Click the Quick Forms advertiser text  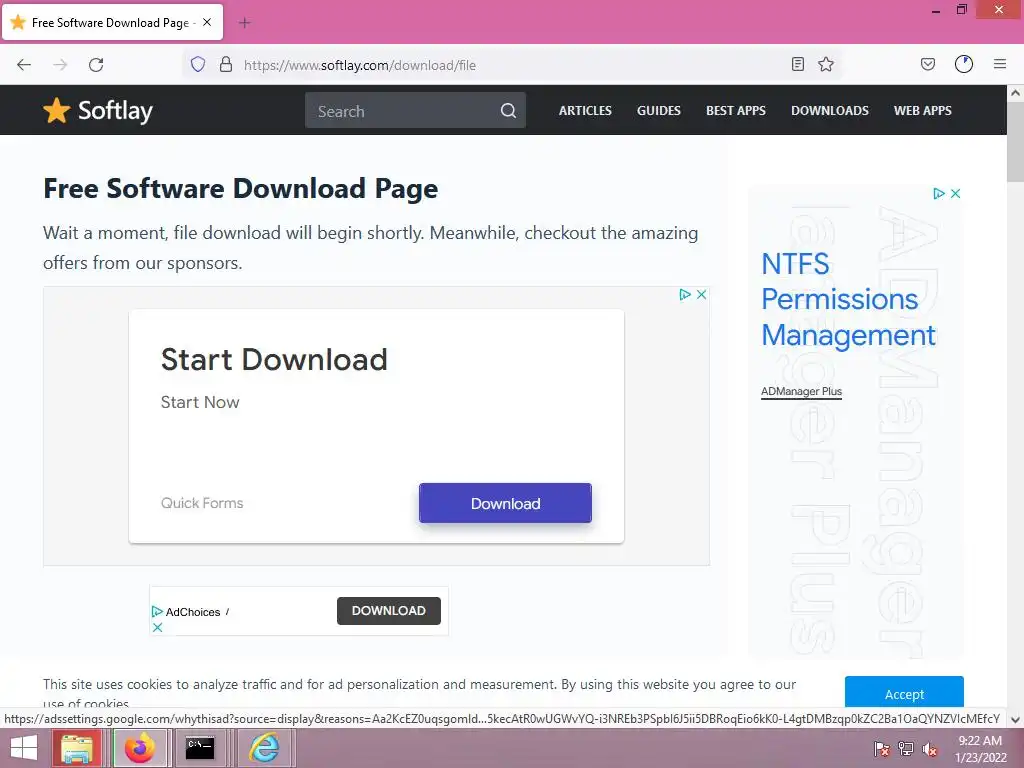[x=202, y=503]
